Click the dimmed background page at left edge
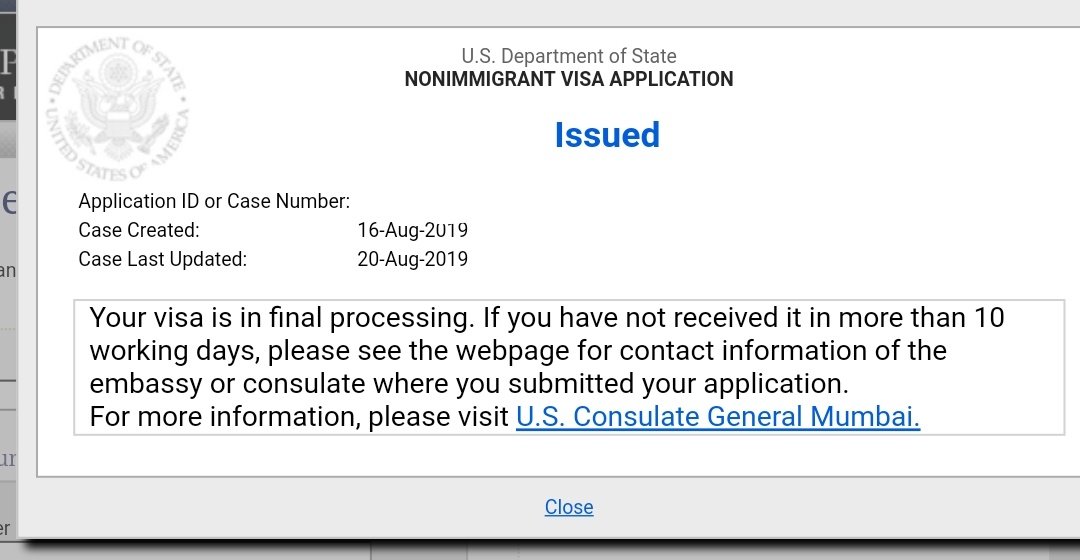Viewport: 1080px width, 560px height. 8,344
